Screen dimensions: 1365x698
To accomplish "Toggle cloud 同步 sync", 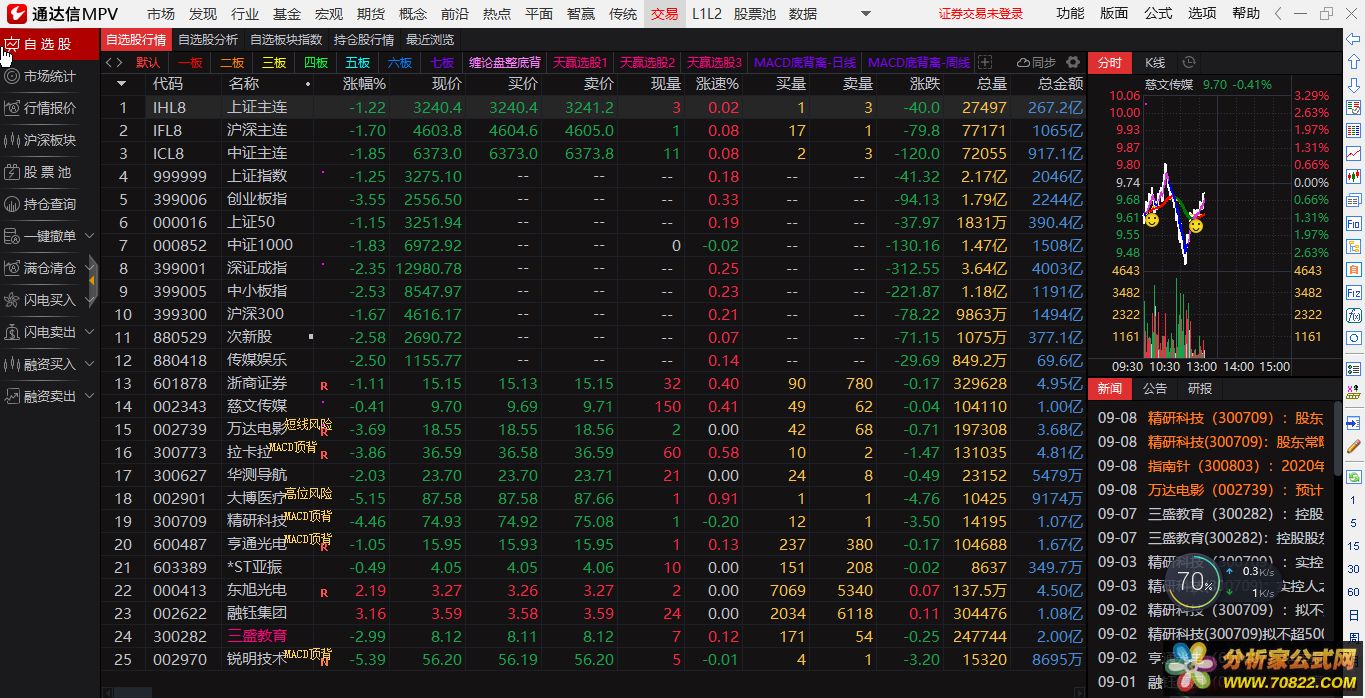I will 1036,62.
